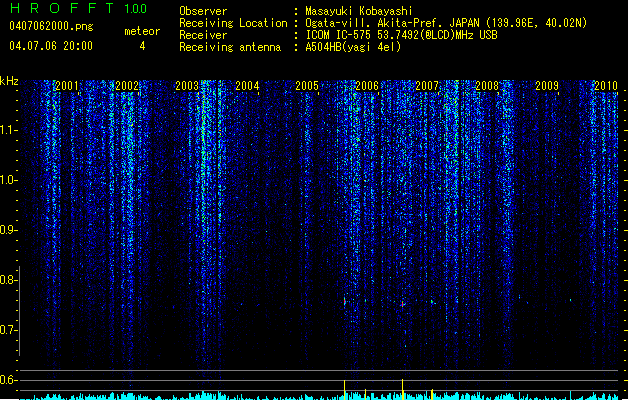Viewport: 629px width, 400px height.
Task: Click the 2008 time marker
Action: point(487,86)
